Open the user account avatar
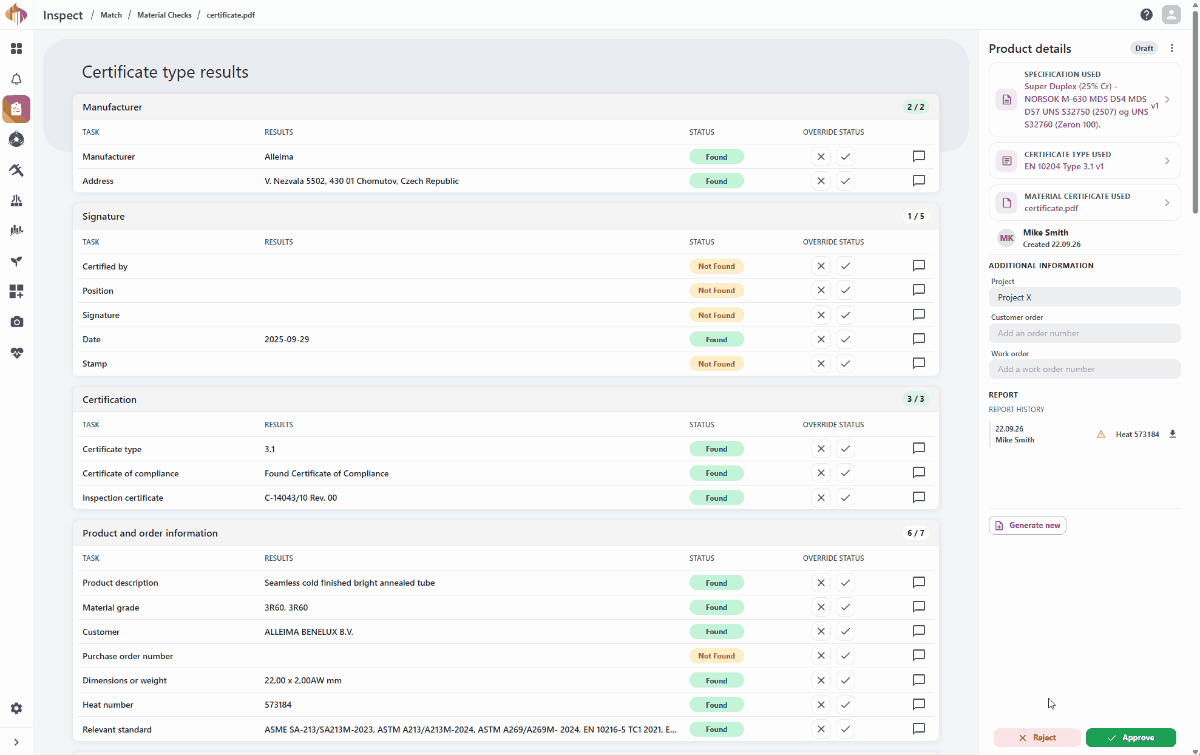This screenshot has width=1200, height=755. click(1171, 15)
